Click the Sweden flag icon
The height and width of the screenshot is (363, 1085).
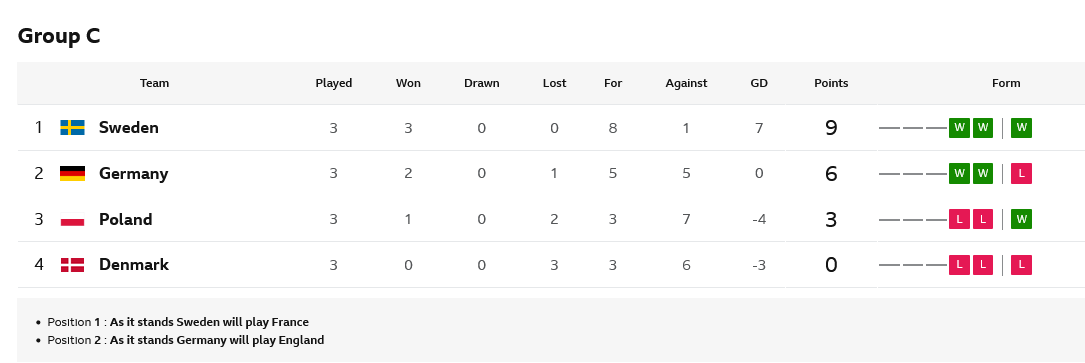(73, 127)
